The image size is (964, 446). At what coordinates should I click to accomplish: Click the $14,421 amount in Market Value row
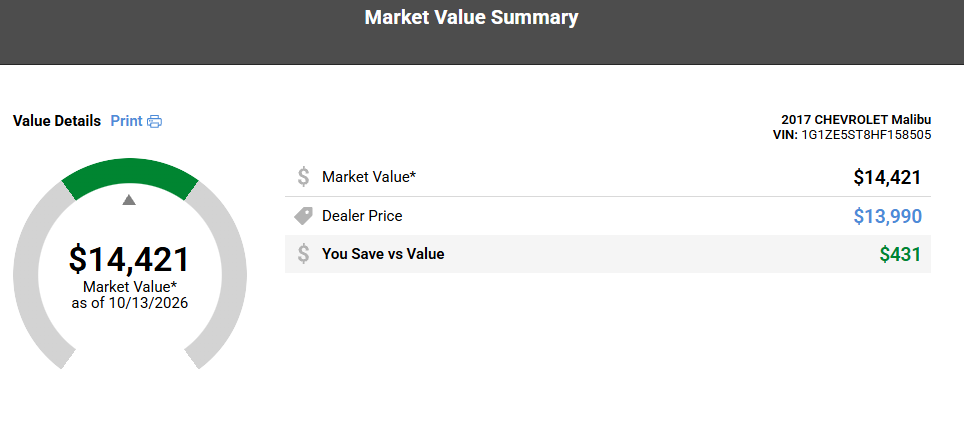pyautogui.click(x=887, y=178)
